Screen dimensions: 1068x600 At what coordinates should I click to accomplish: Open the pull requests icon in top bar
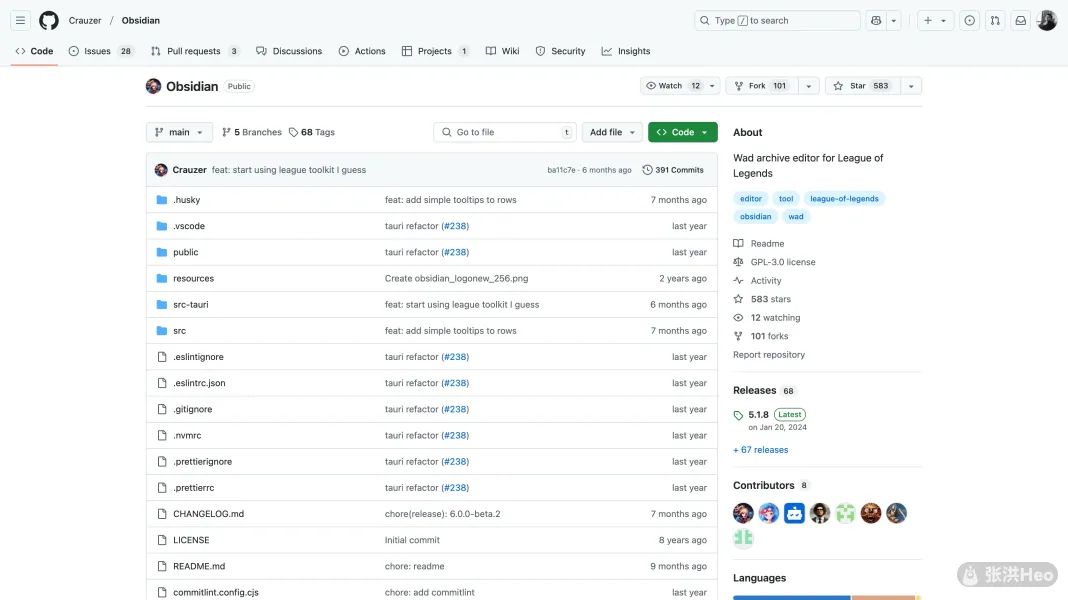pyautogui.click(x=995, y=20)
